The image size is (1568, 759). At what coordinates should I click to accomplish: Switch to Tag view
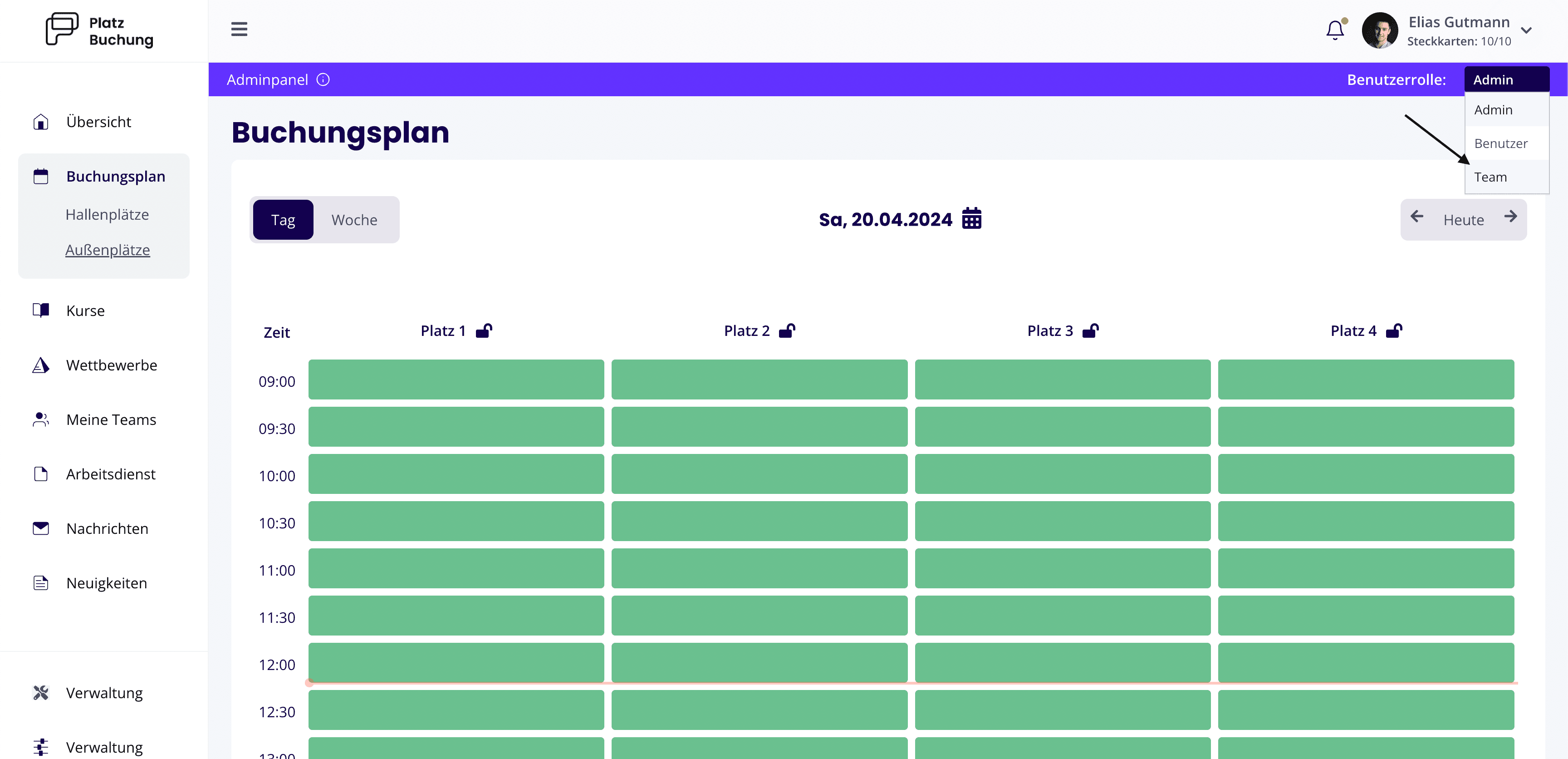[x=283, y=220]
